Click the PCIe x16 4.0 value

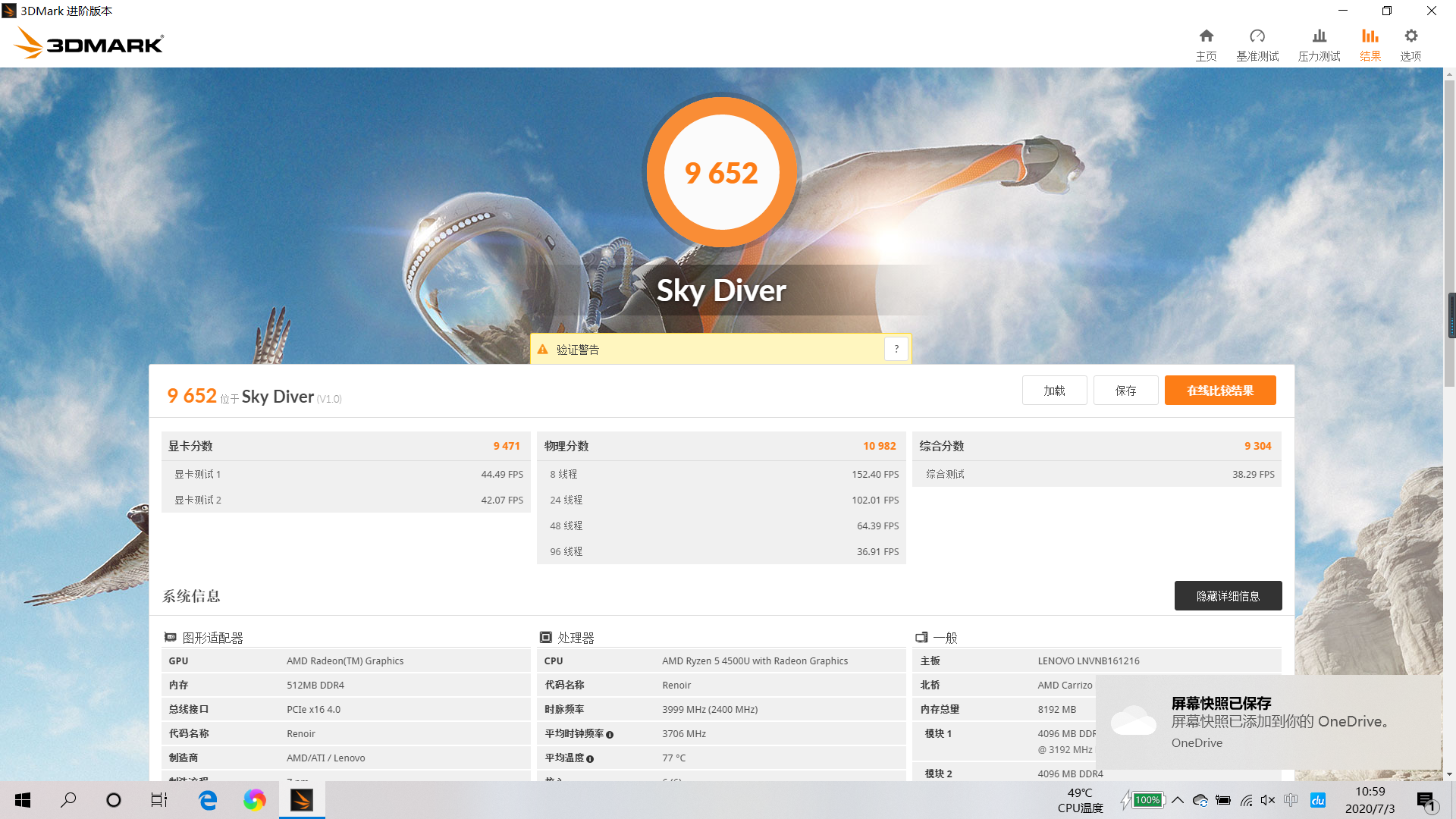(x=313, y=709)
